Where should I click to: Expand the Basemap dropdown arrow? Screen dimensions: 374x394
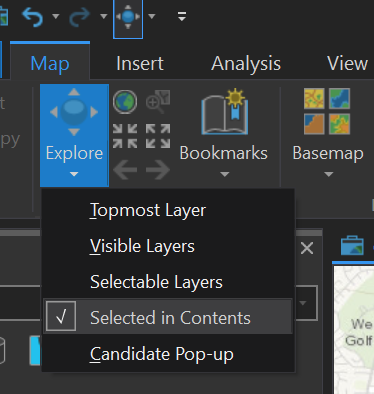point(329,174)
